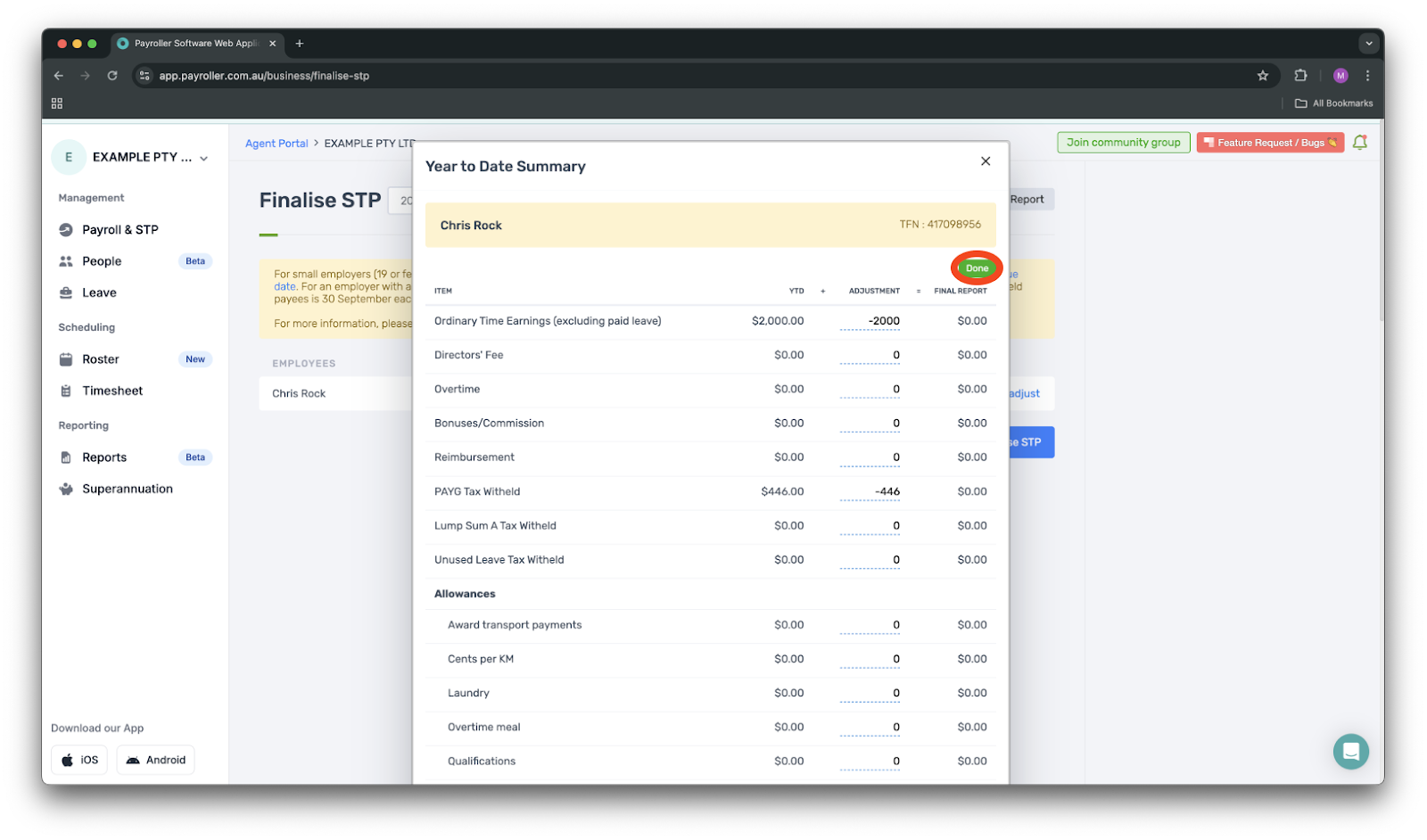
Task: Open a new browser tab
Action: point(300,43)
